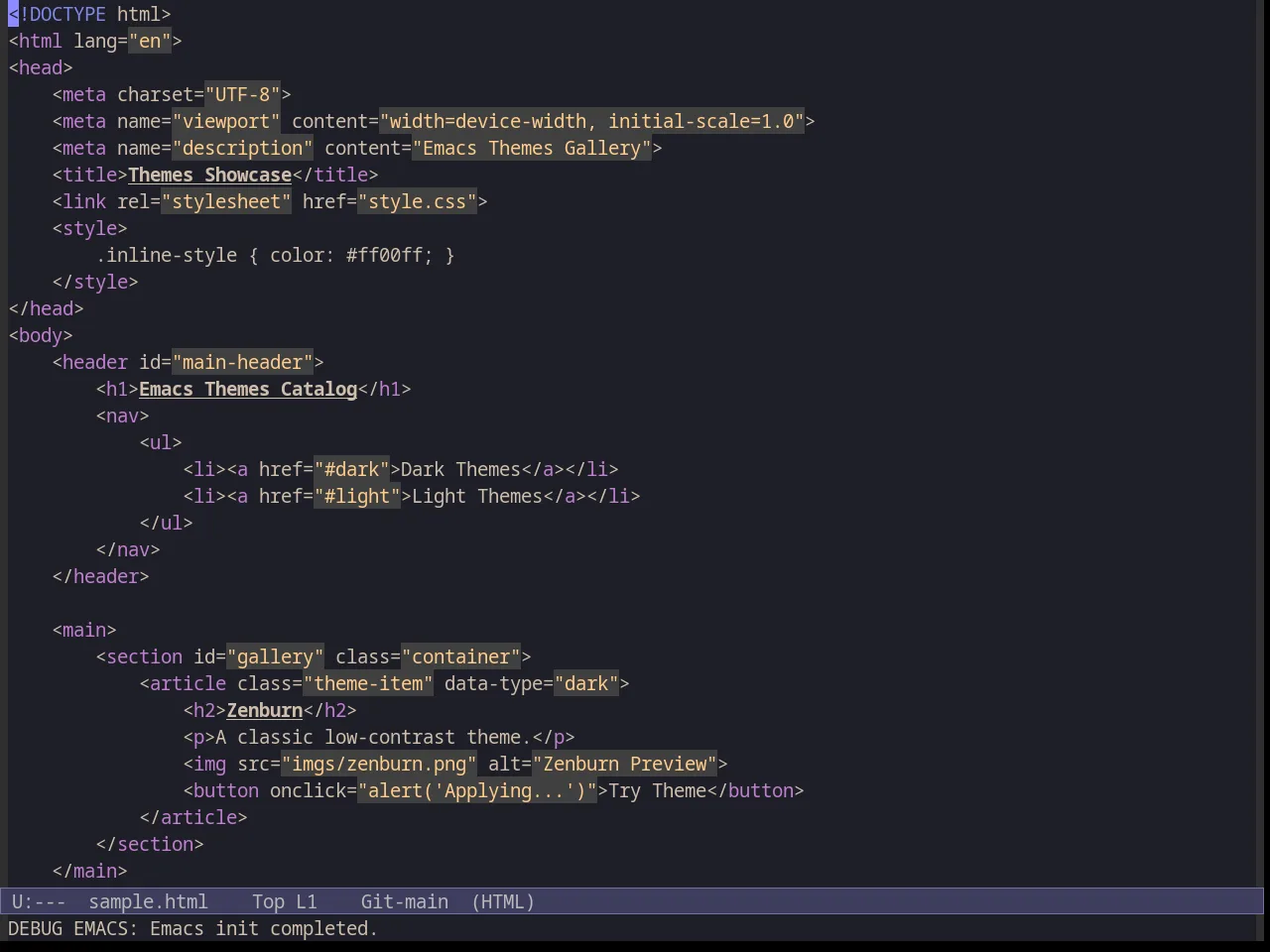Screen dimensions: 1270x952
Task: Click the closing "</nav>" tag
Action: click(x=128, y=549)
